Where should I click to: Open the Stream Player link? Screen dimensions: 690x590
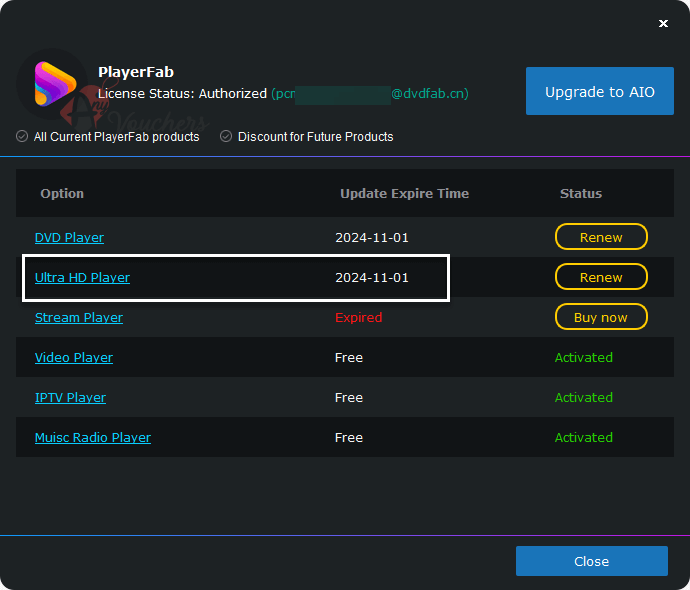(x=79, y=318)
